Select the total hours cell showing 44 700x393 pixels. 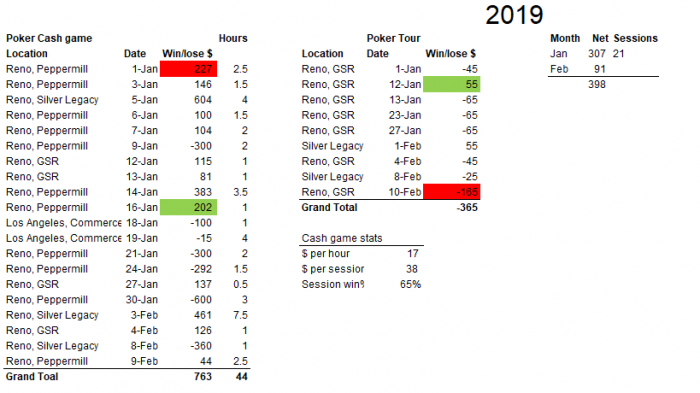[x=242, y=376]
